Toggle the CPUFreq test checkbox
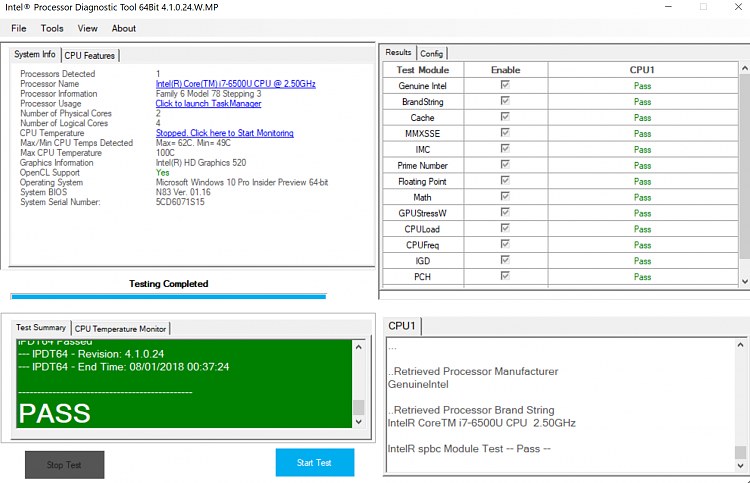Image resolution: width=750 pixels, height=483 pixels. (x=505, y=244)
